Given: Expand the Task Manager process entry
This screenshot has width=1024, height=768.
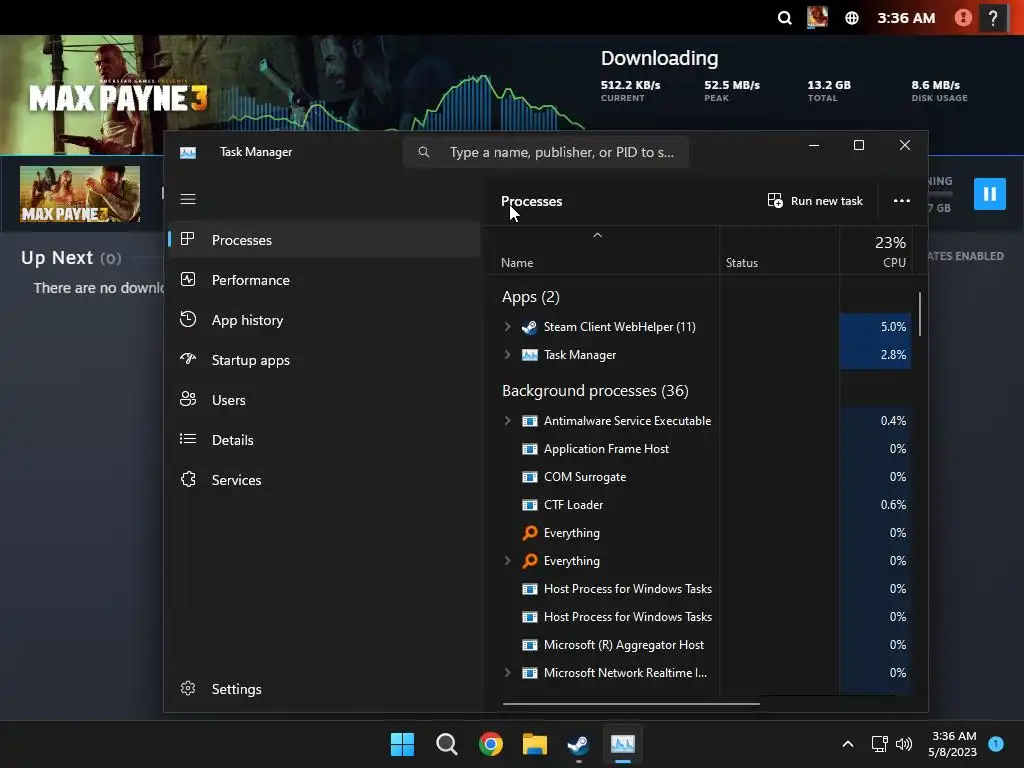Looking at the screenshot, I should pyautogui.click(x=507, y=355).
